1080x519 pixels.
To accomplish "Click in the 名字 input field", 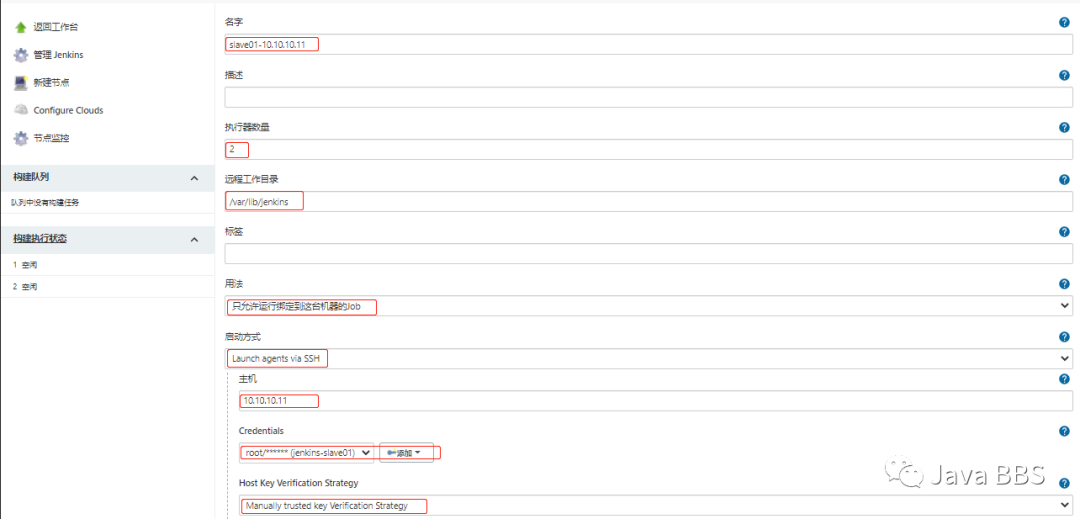I will [x=648, y=45].
